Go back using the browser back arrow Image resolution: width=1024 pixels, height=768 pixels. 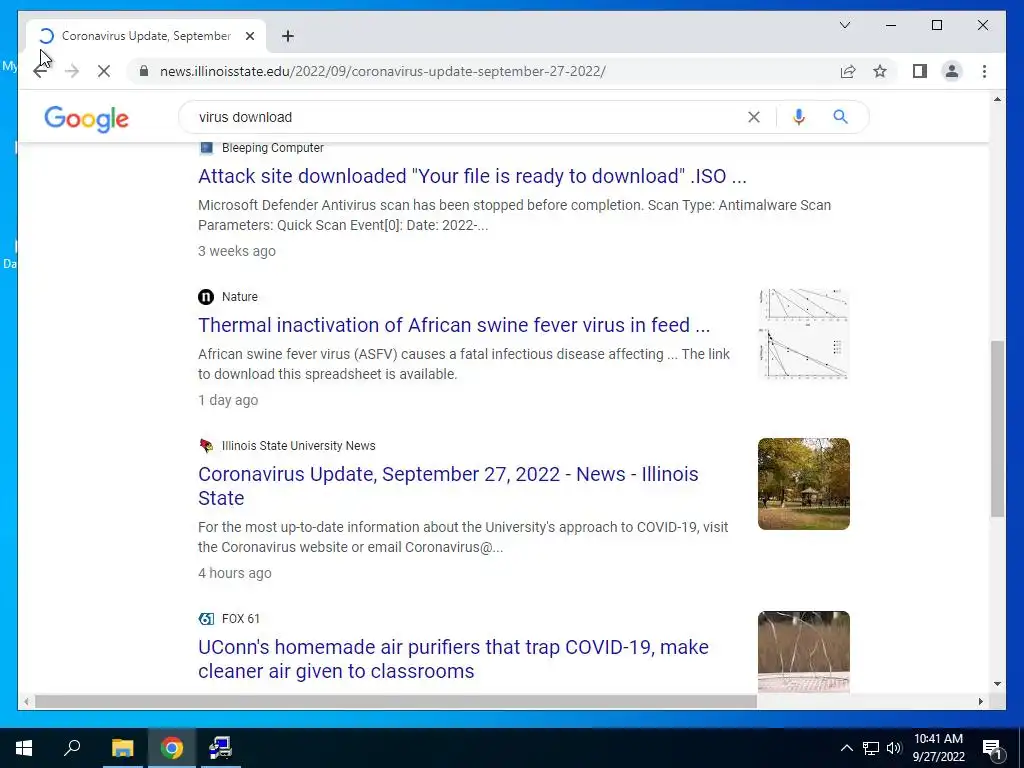pos(40,71)
